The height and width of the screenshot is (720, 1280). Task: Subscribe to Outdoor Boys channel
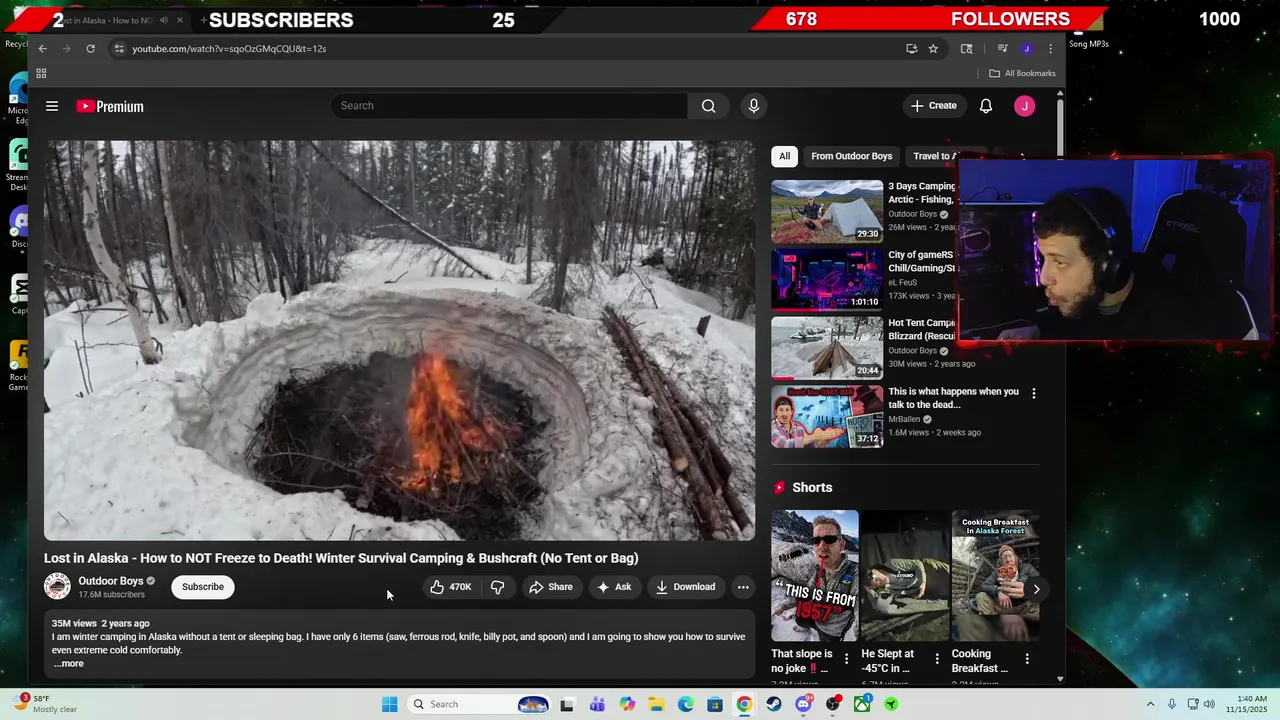point(203,587)
